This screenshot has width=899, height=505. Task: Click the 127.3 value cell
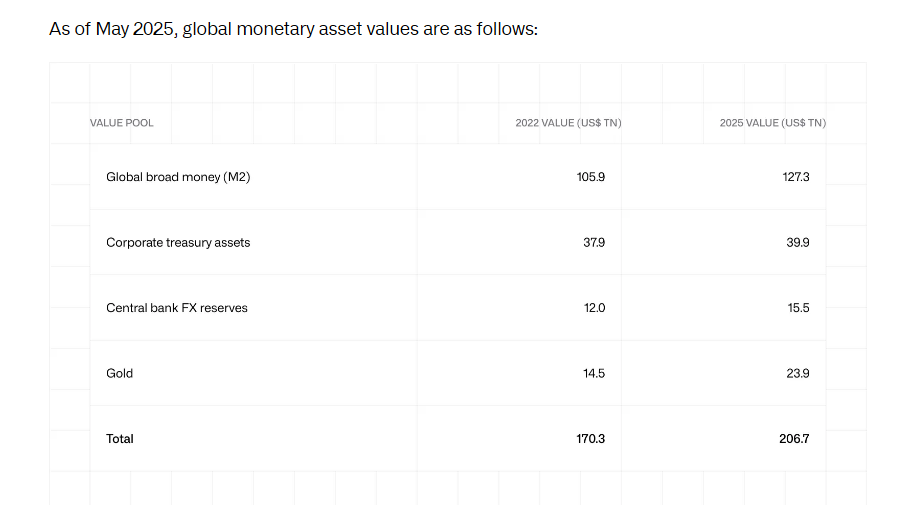click(x=798, y=177)
